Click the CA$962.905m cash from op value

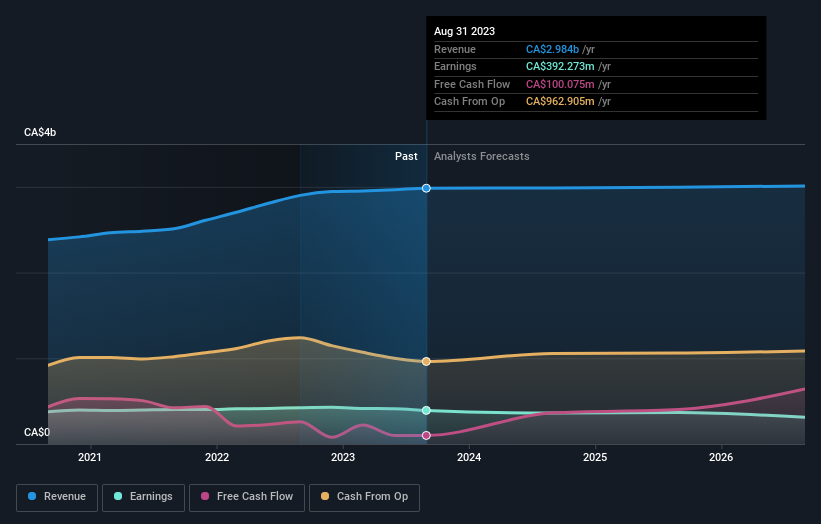560,102
